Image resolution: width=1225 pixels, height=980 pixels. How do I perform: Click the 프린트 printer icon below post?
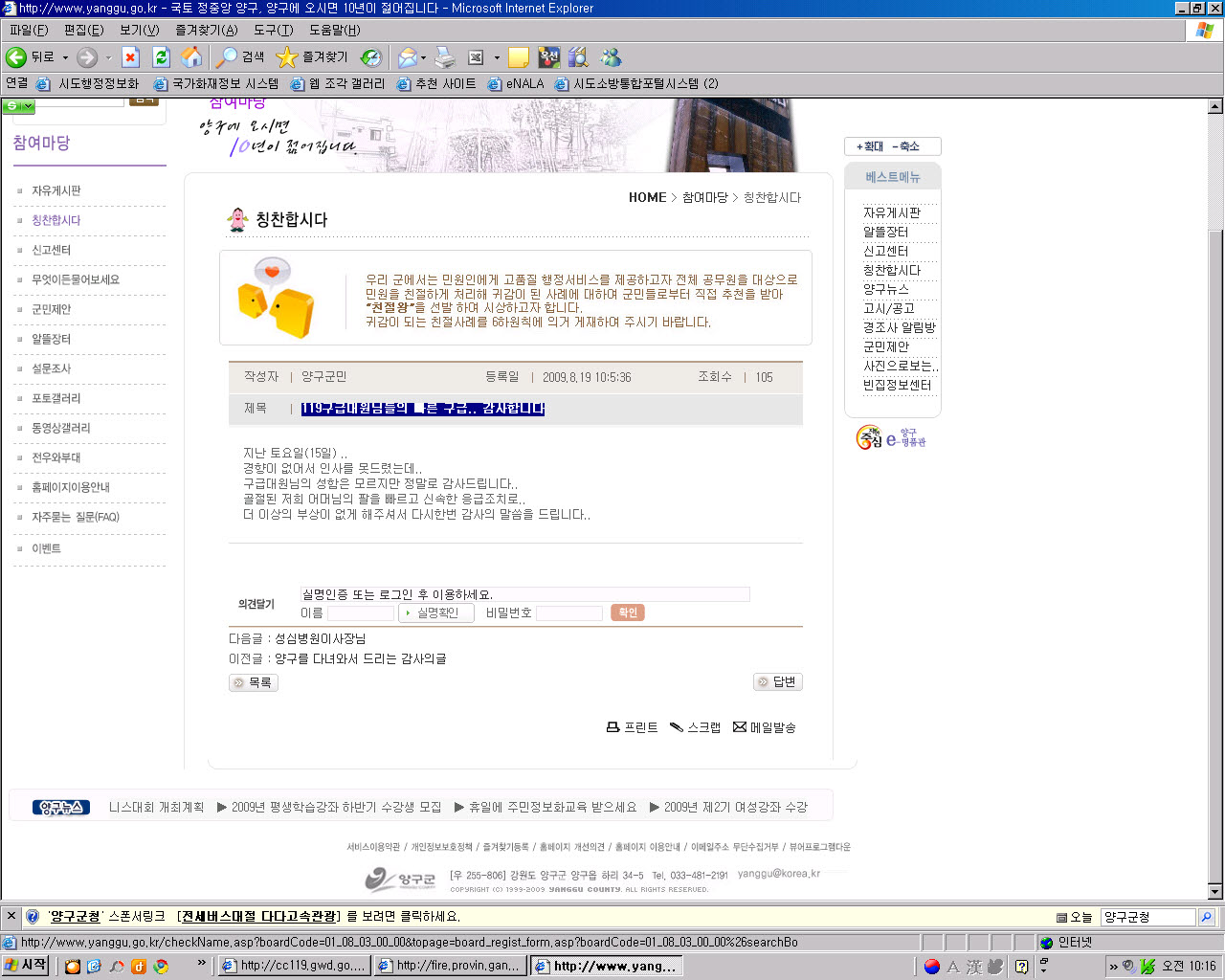click(x=613, y=727)
